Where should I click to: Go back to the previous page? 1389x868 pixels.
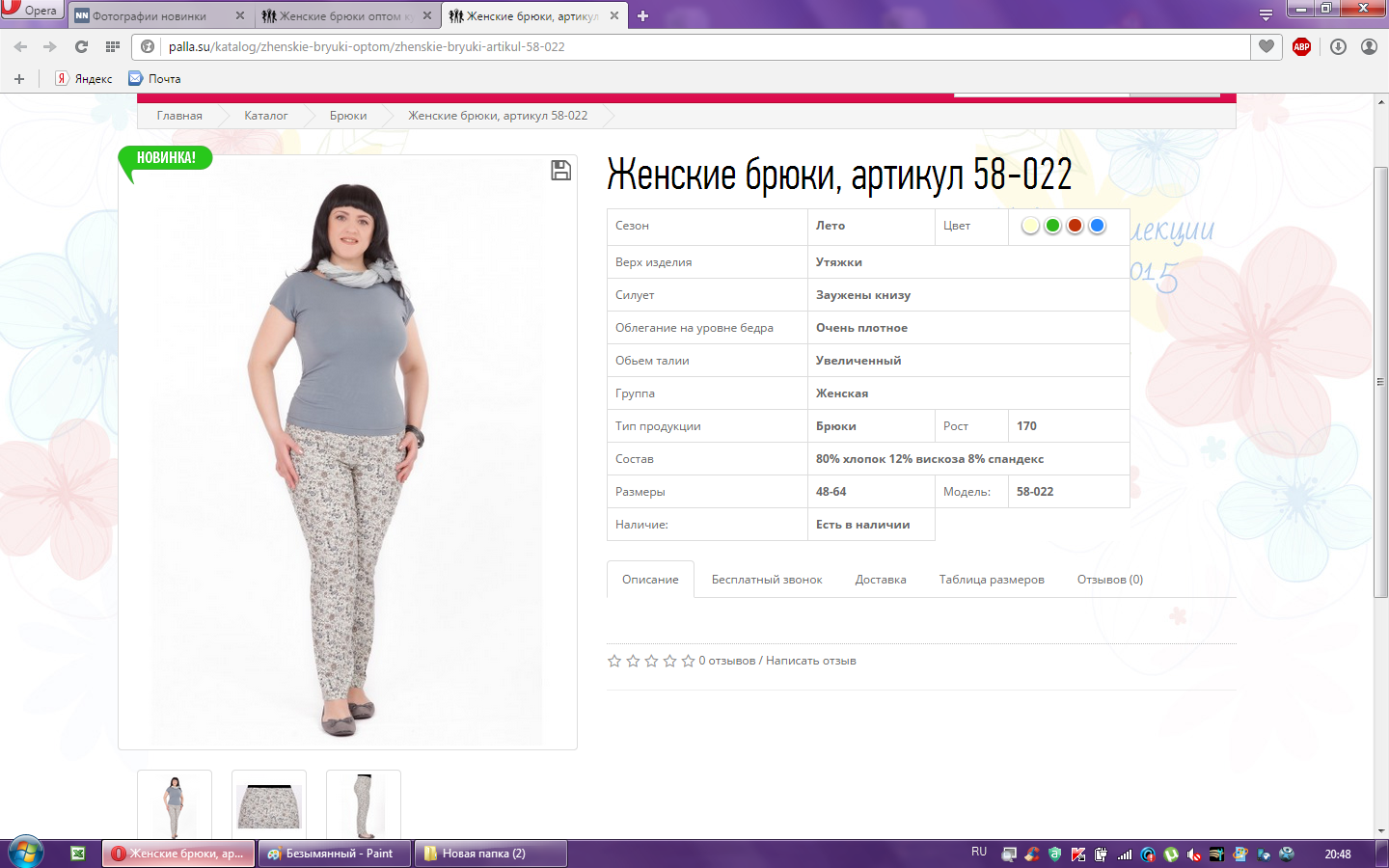point(20,46)
